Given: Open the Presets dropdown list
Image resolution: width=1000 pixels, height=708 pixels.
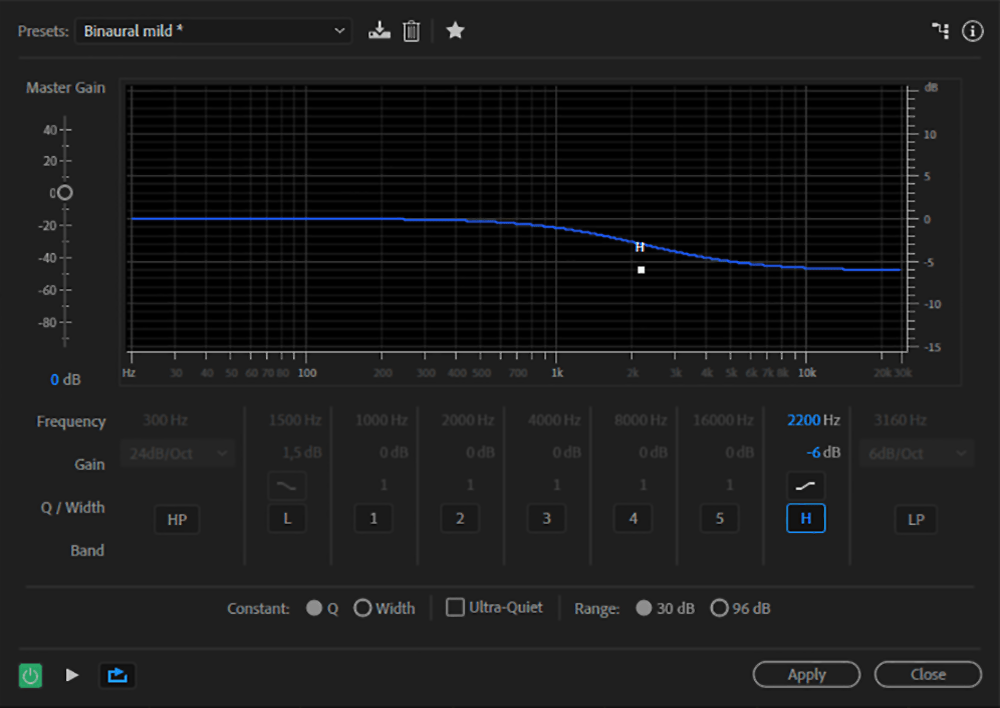Looking at the screenshot, I should 213,31.
